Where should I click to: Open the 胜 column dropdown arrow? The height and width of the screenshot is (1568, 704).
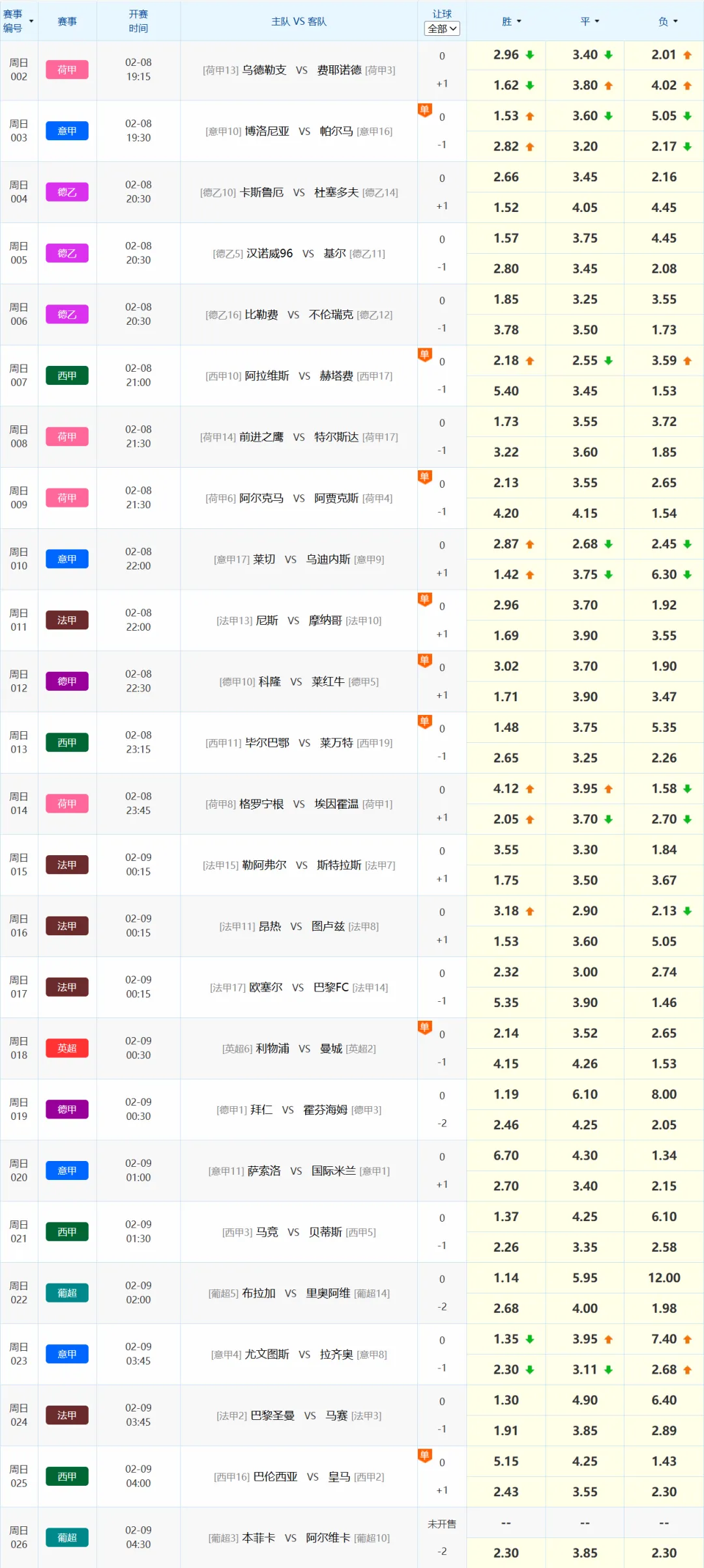[x=519, y=22]
